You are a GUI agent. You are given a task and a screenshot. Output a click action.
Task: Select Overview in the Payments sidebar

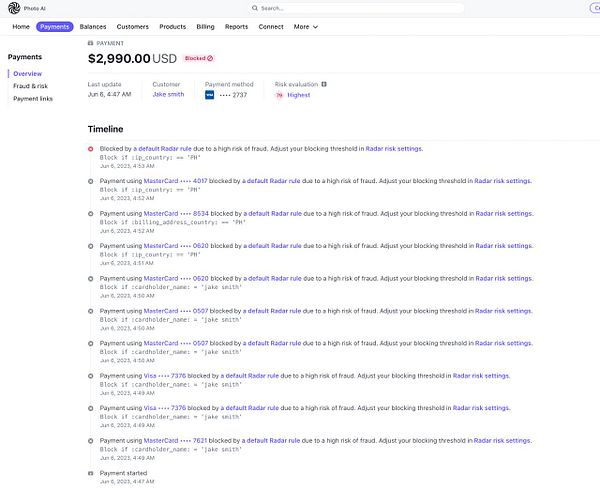point(28,73)
